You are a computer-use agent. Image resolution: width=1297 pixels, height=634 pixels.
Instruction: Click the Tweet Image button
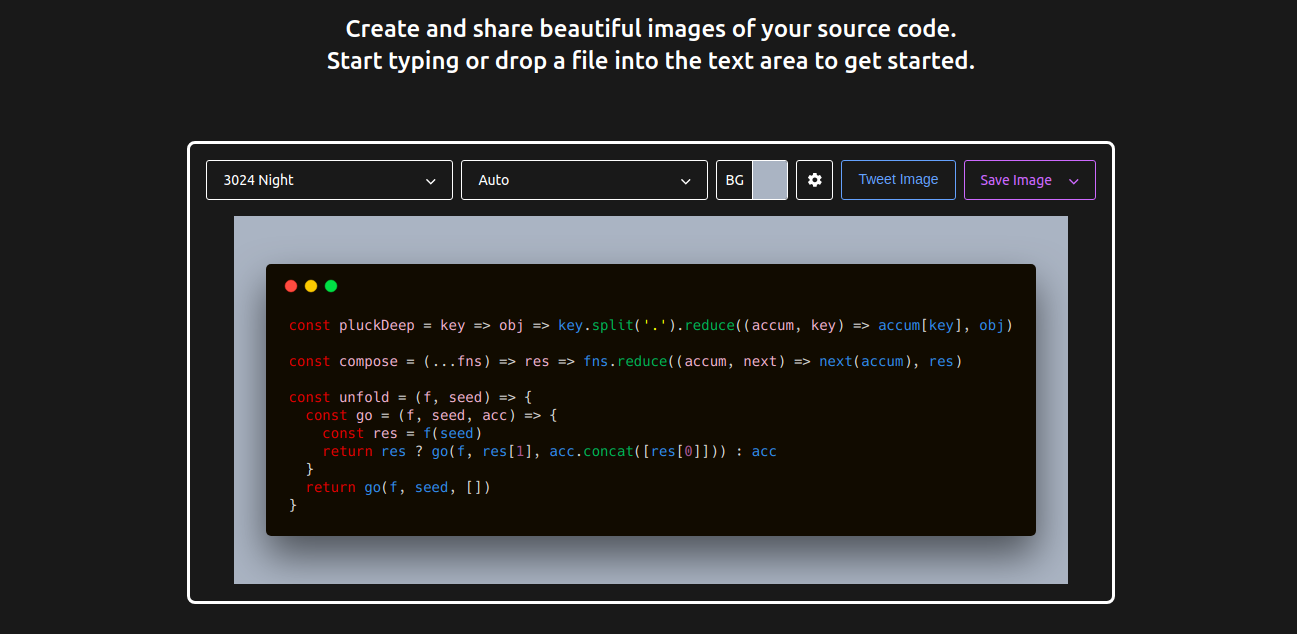coord(898,180)
